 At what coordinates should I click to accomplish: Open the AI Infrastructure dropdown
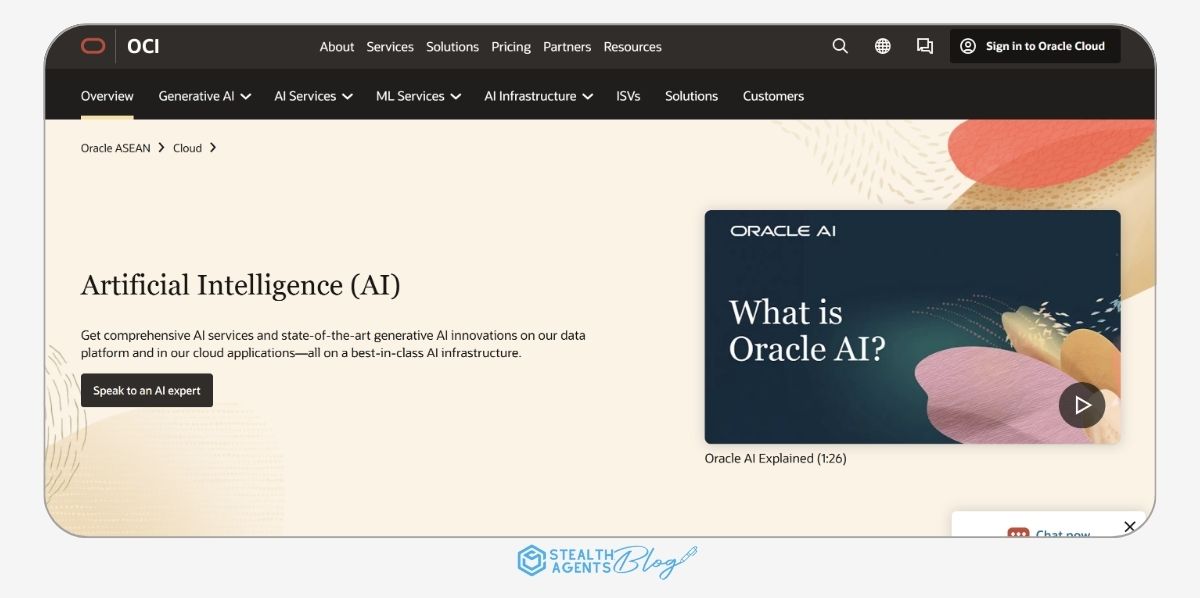coord(538,95)
